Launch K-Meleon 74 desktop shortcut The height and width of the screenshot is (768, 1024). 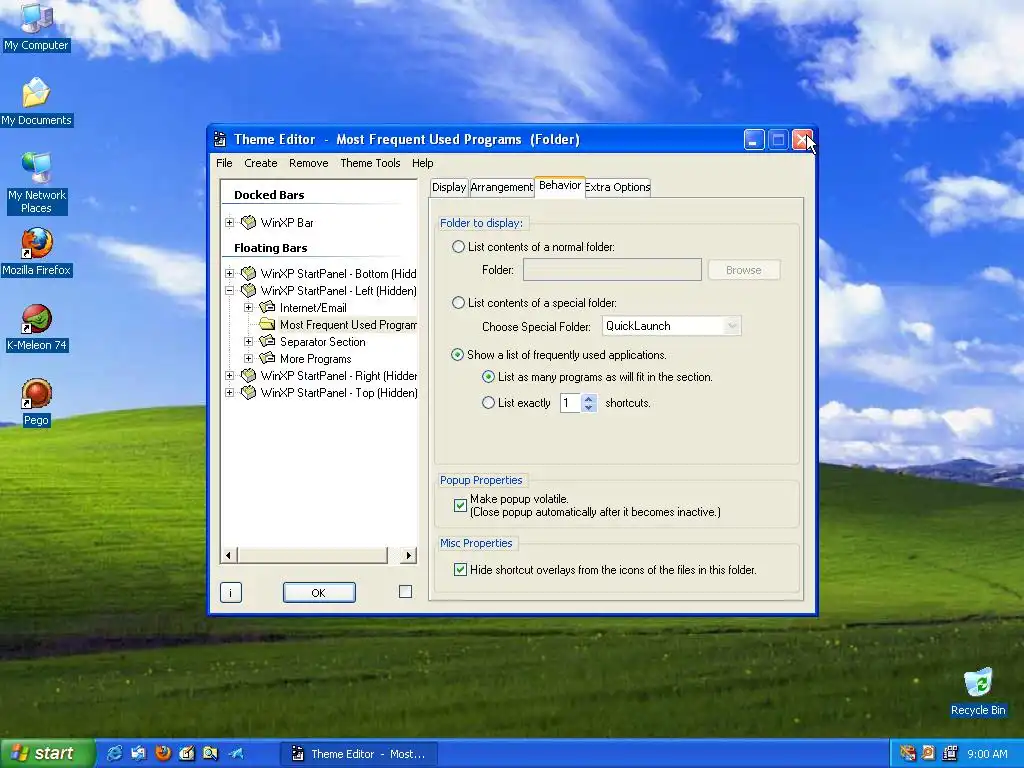[36, 328]
